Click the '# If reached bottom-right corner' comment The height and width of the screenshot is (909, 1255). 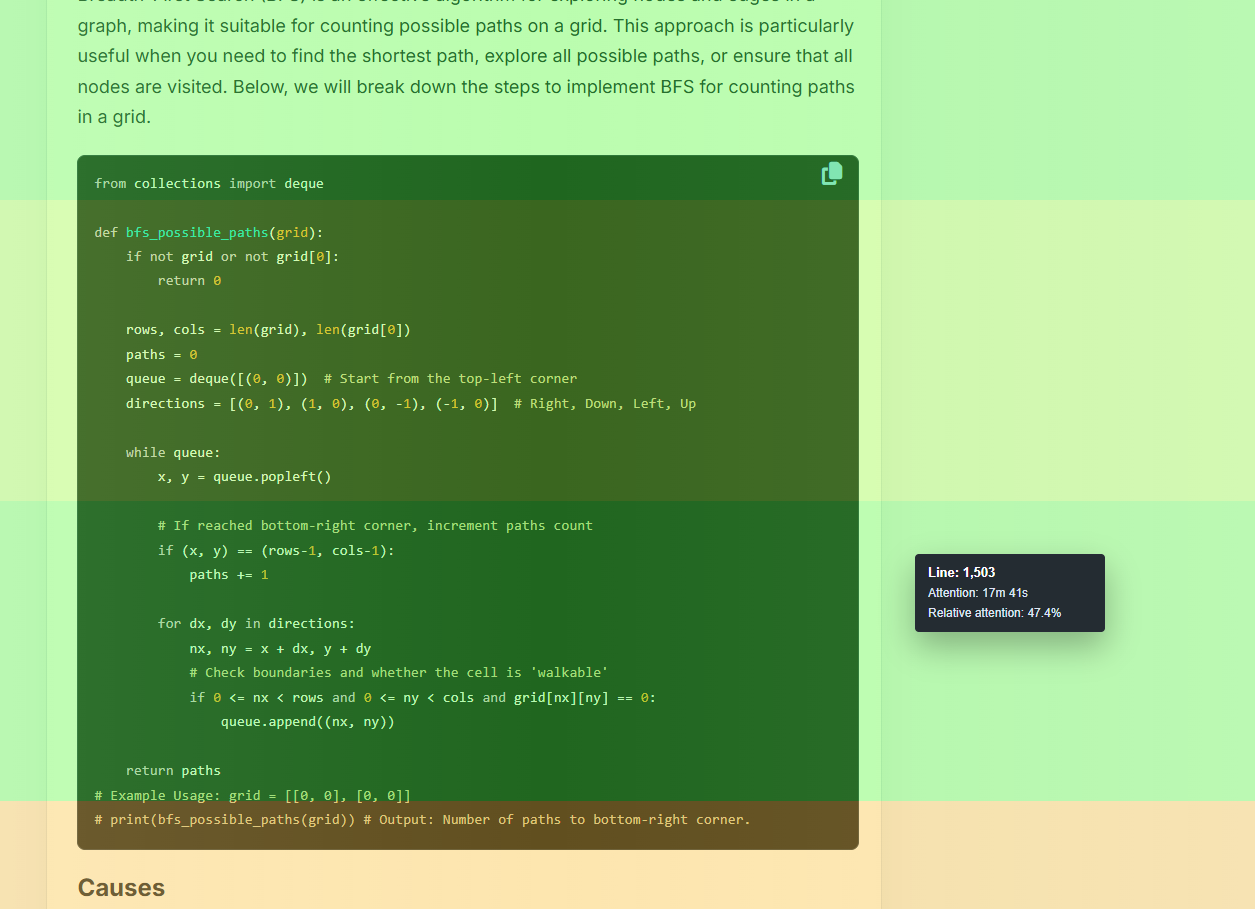pos(375,526)
